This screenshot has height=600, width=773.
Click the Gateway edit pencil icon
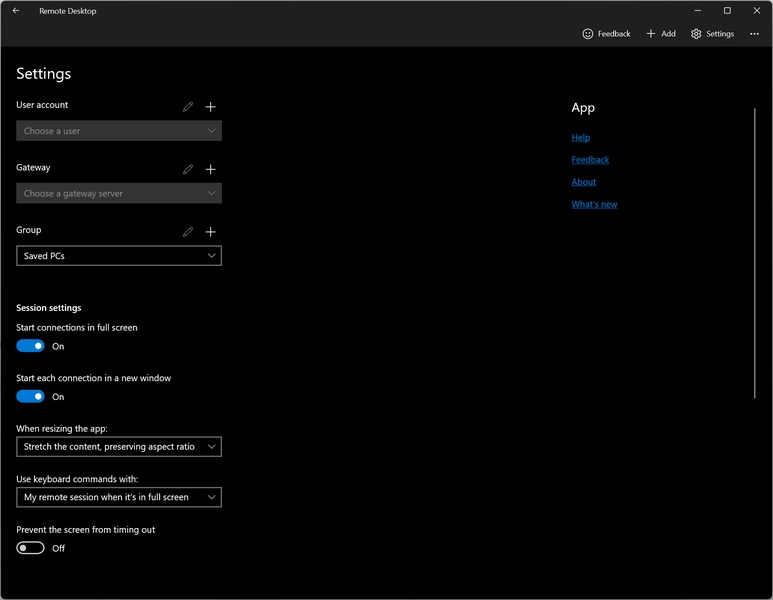(188, 169)
